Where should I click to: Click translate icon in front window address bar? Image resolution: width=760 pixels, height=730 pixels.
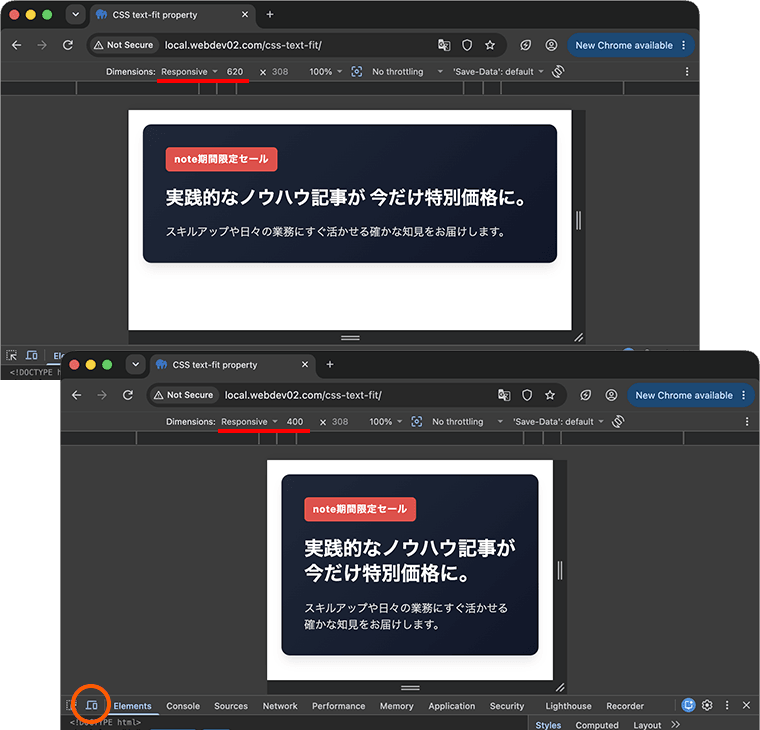(504, 395)
